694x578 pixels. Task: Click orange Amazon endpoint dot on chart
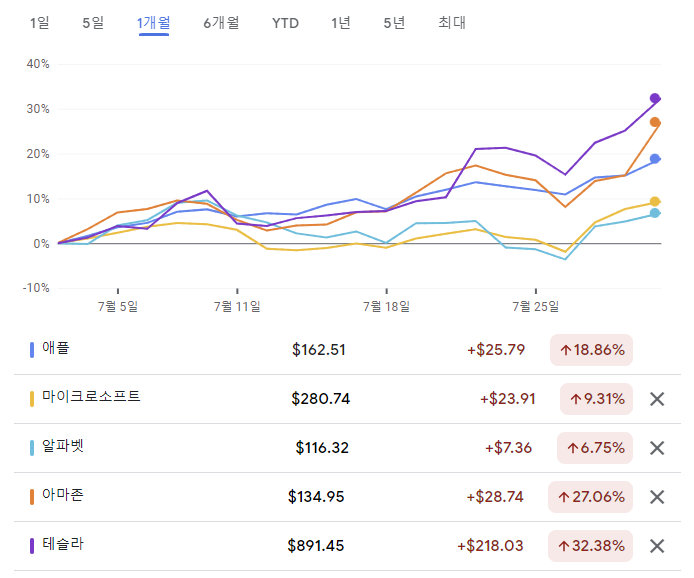click(x=655, y=122)
